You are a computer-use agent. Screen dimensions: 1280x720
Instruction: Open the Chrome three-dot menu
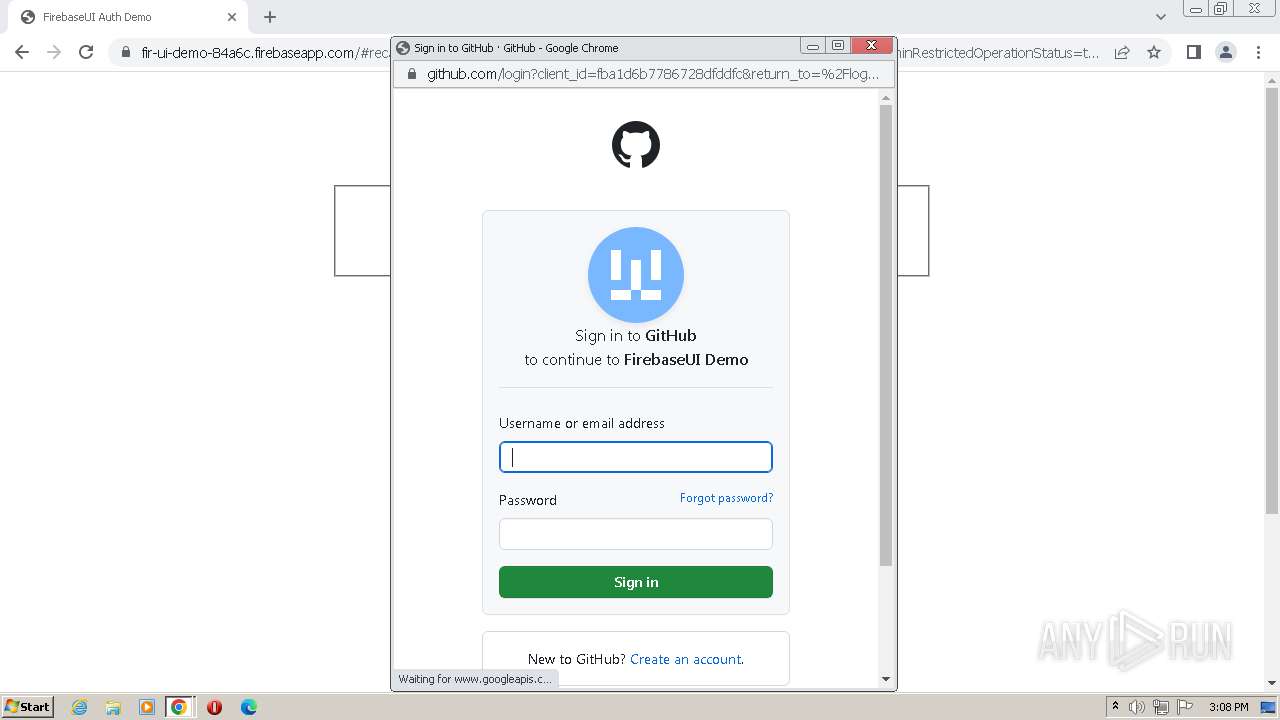point(1258,52)
